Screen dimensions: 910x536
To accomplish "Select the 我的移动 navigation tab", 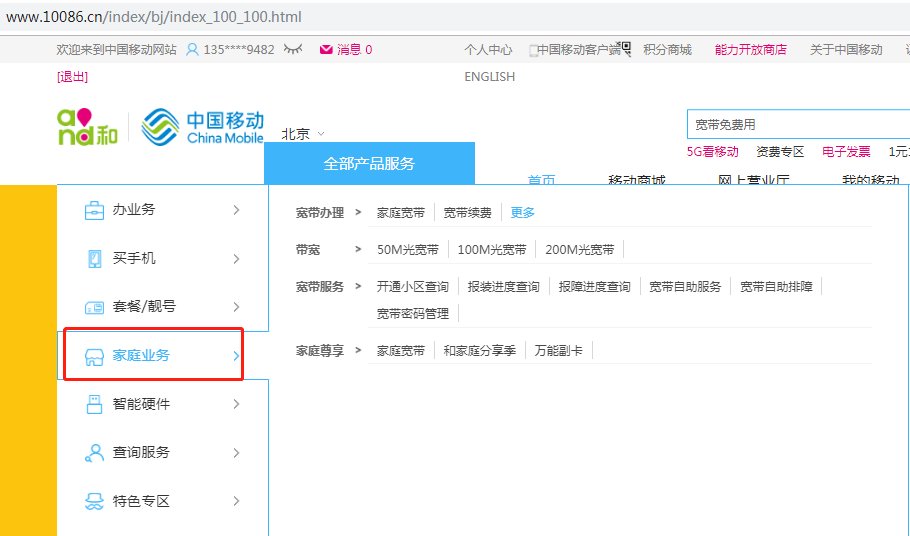I will coord(871,180).
